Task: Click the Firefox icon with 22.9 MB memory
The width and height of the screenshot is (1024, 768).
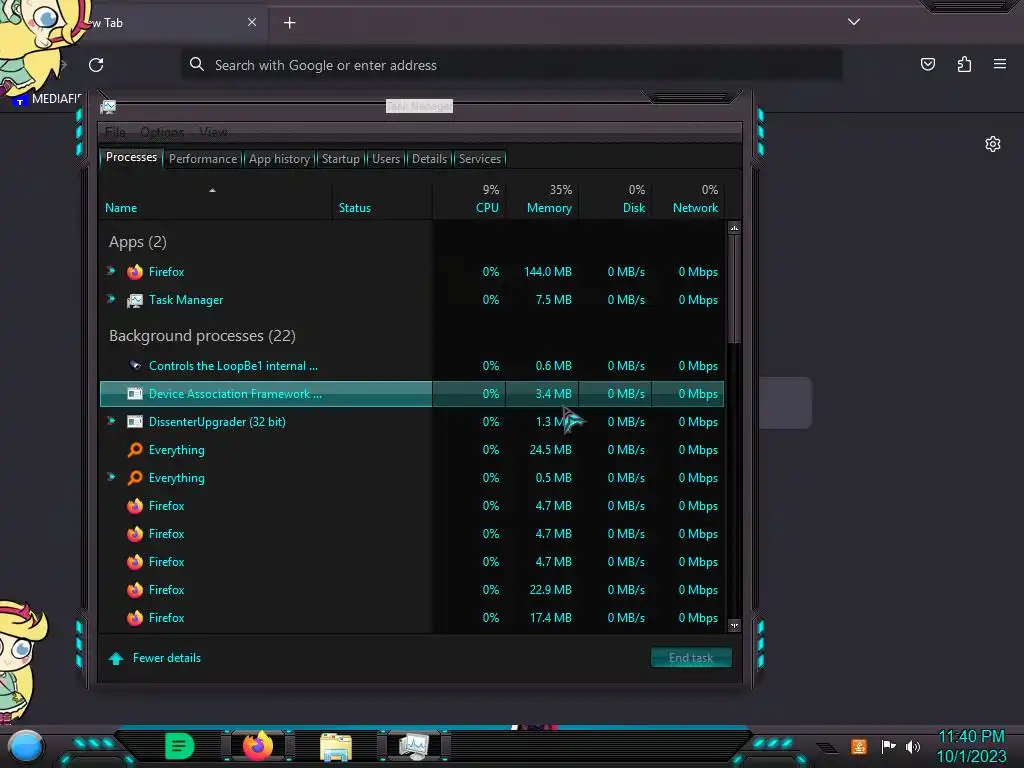Action: coord(135,590)
